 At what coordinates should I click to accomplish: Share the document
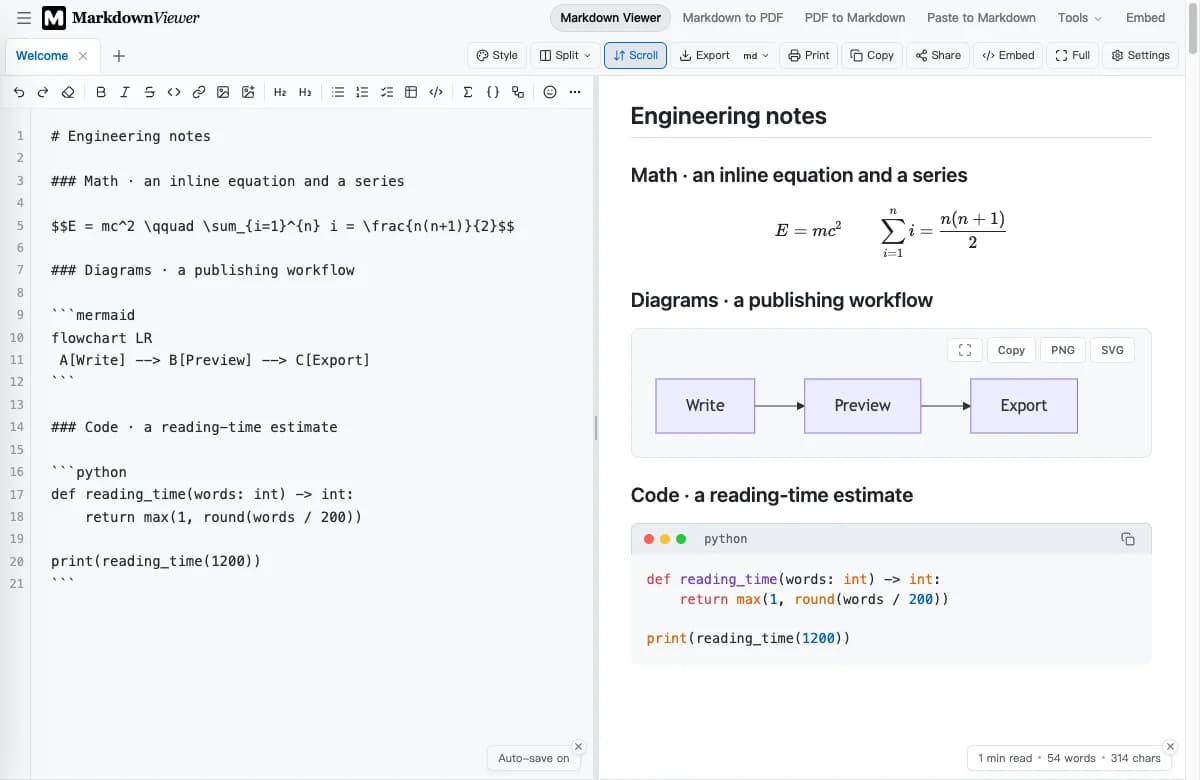pos(938,55)
